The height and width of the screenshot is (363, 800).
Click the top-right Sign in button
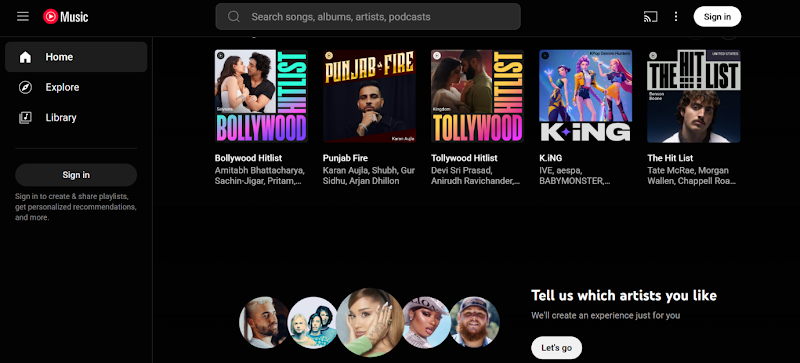click(717, 17)
